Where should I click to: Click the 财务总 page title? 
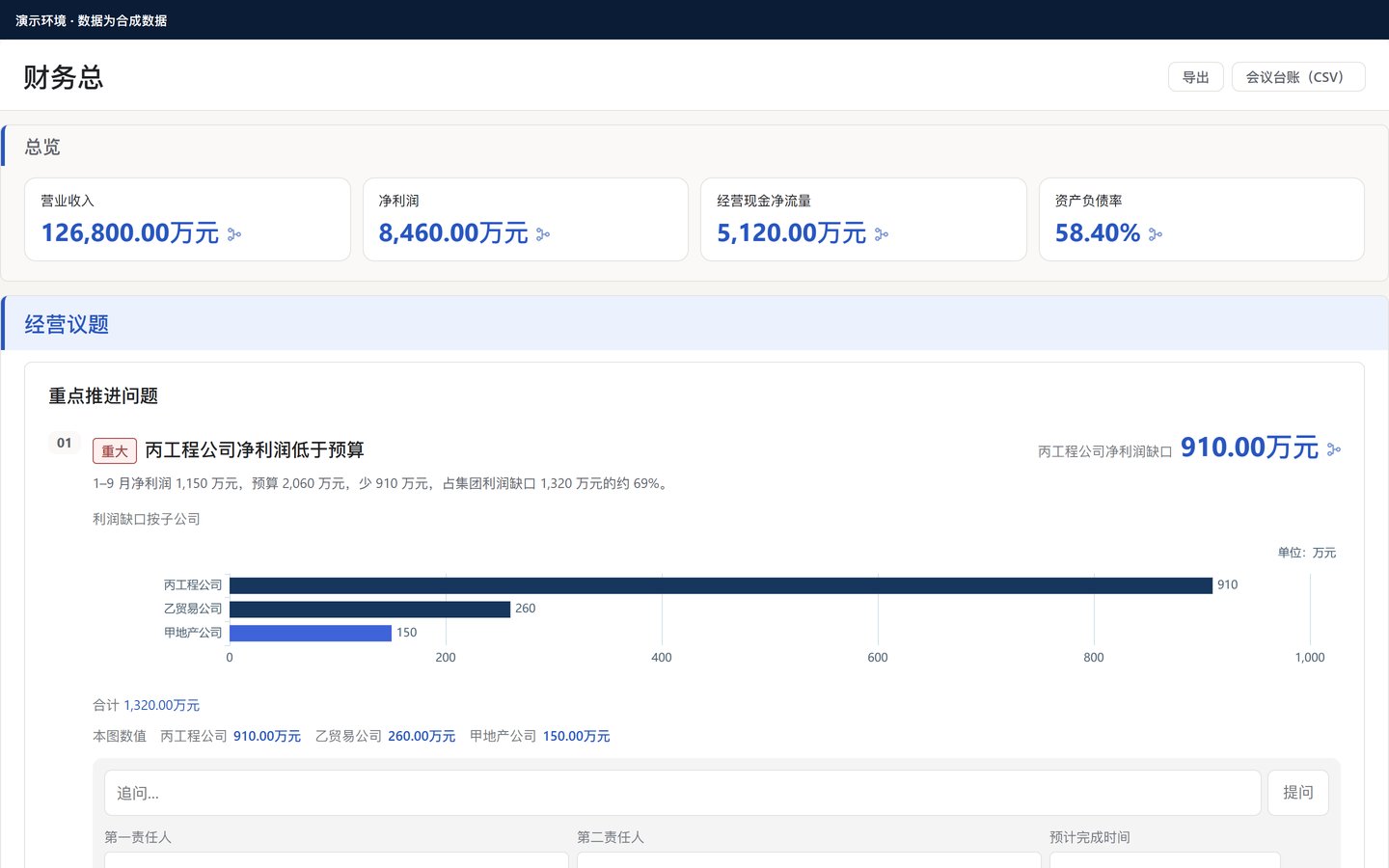pos(64,77)
